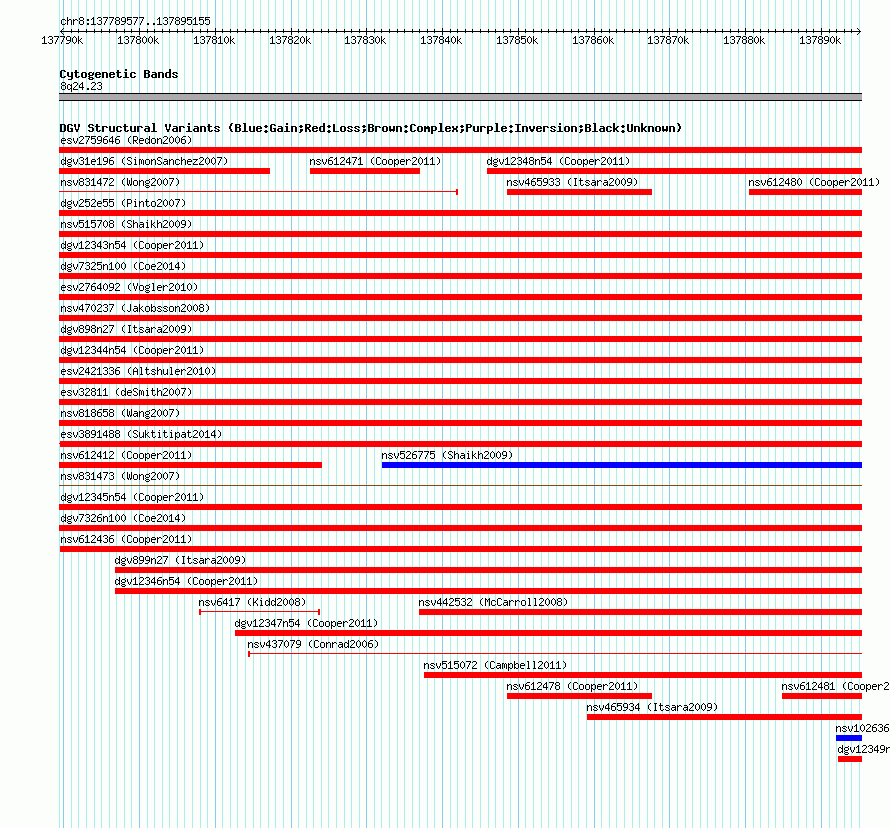Click the esv2764092 (Vogler2010) label
The height and width of the screenshot is (828, 890).
[129, 287]
